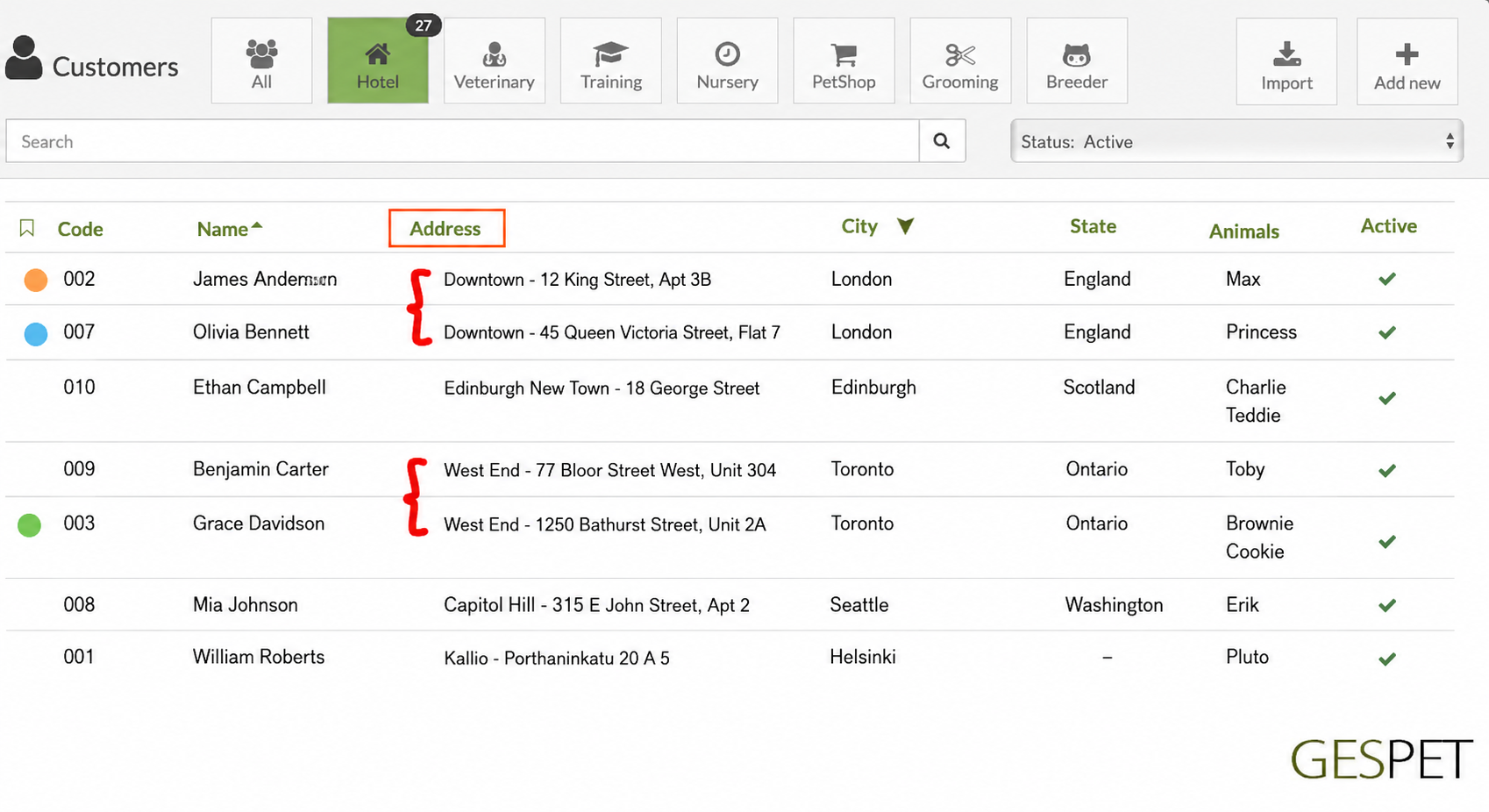Click customer code 009

[x=79, y=468]
